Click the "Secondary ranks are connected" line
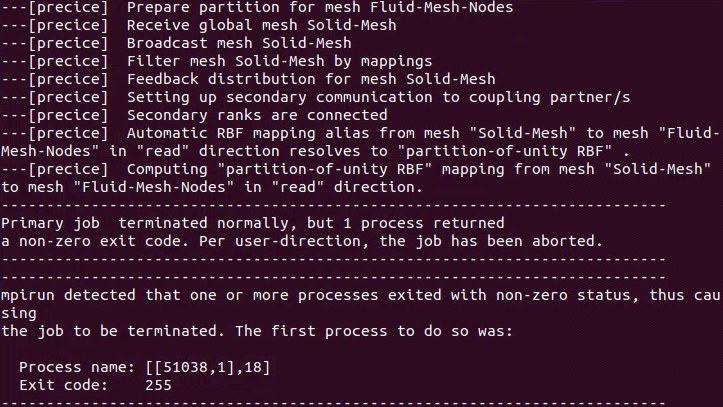 256,115
